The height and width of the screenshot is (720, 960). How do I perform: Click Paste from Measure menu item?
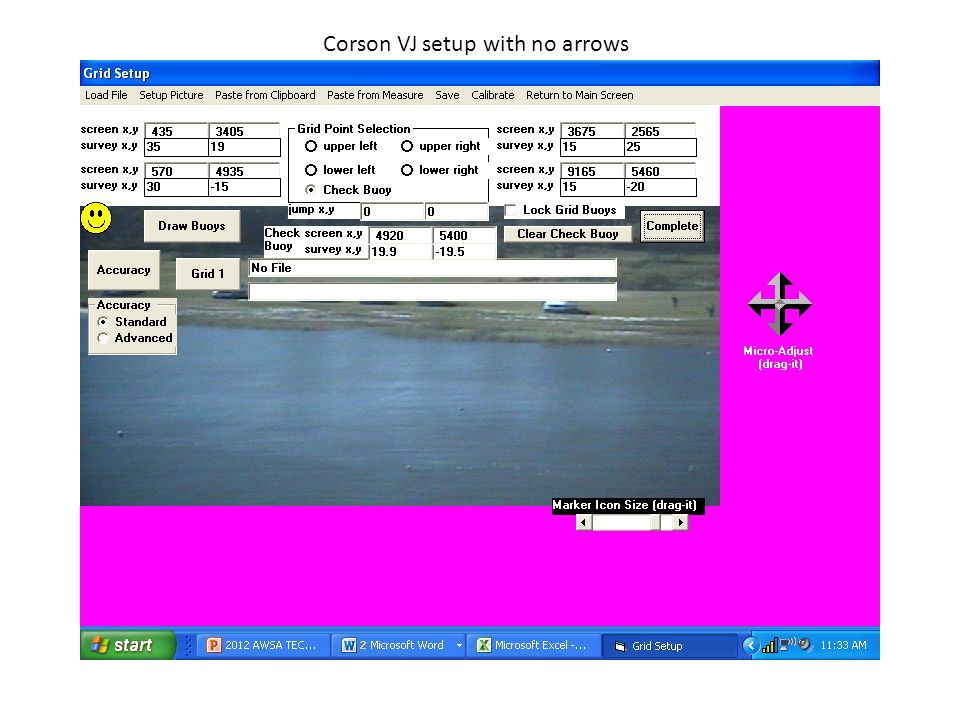(x=375, y=95)
